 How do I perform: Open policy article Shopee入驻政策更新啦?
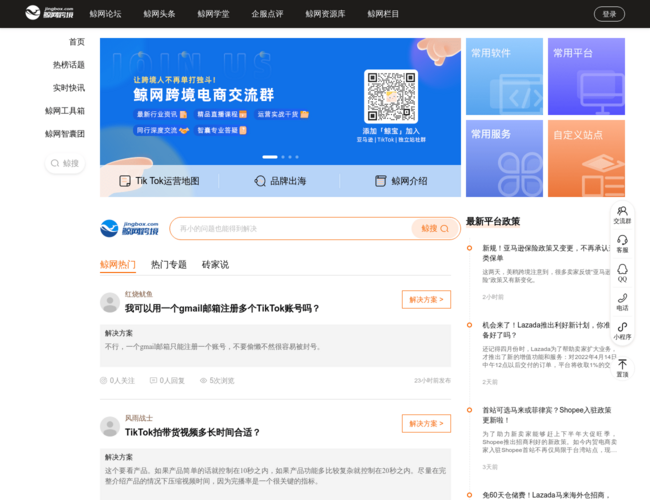pyautogui.click(x=546, y=415)
